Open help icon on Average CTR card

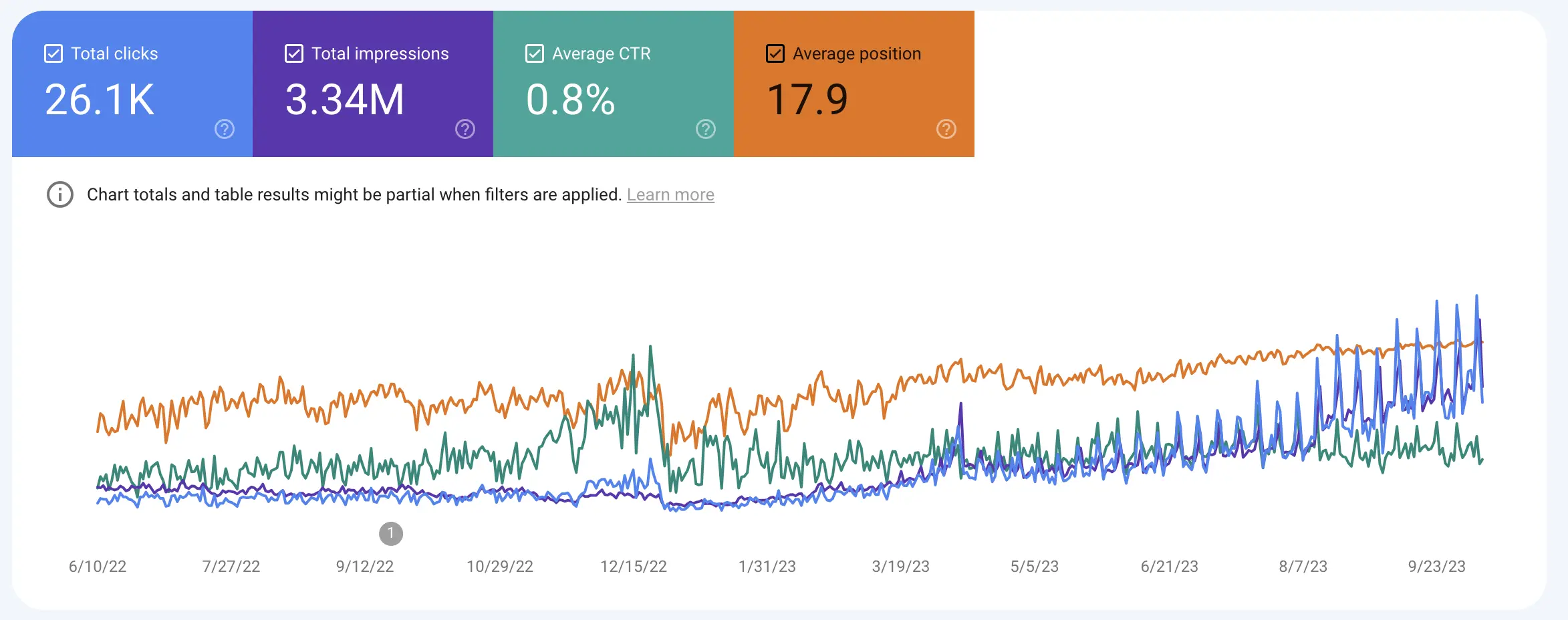tap(706, 129)
